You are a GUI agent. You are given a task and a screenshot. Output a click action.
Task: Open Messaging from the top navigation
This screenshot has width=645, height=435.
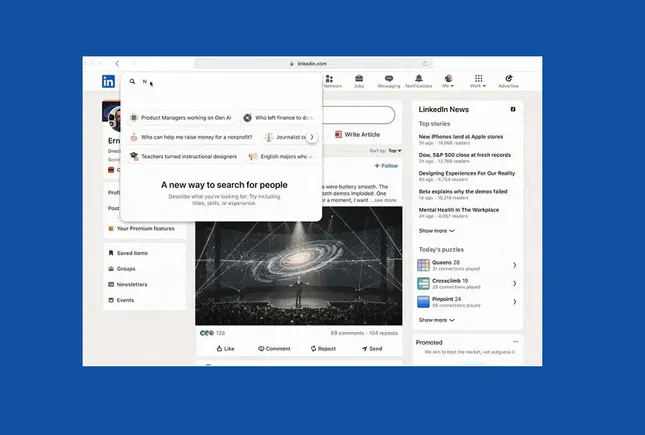[x=387, y=80]
